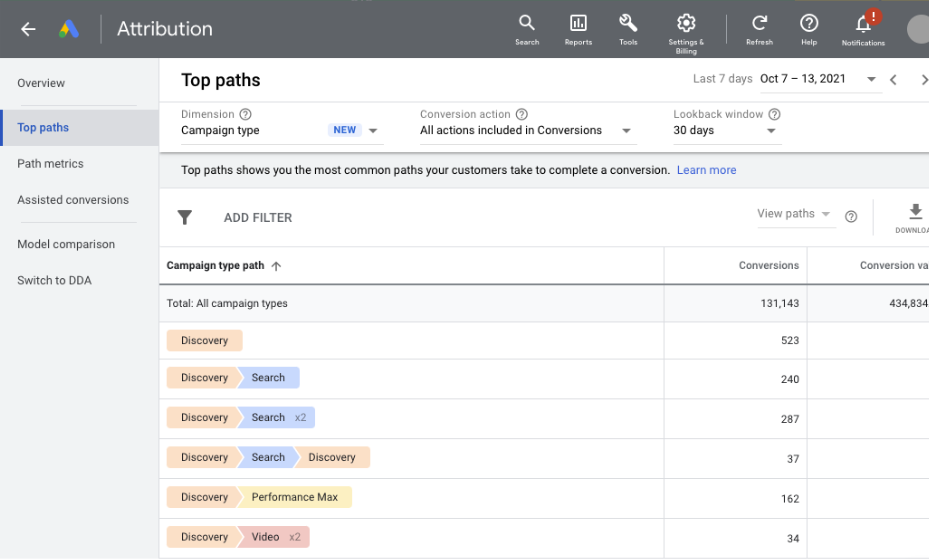Expand the Conversion action dropdown

[x=627, y=131]
